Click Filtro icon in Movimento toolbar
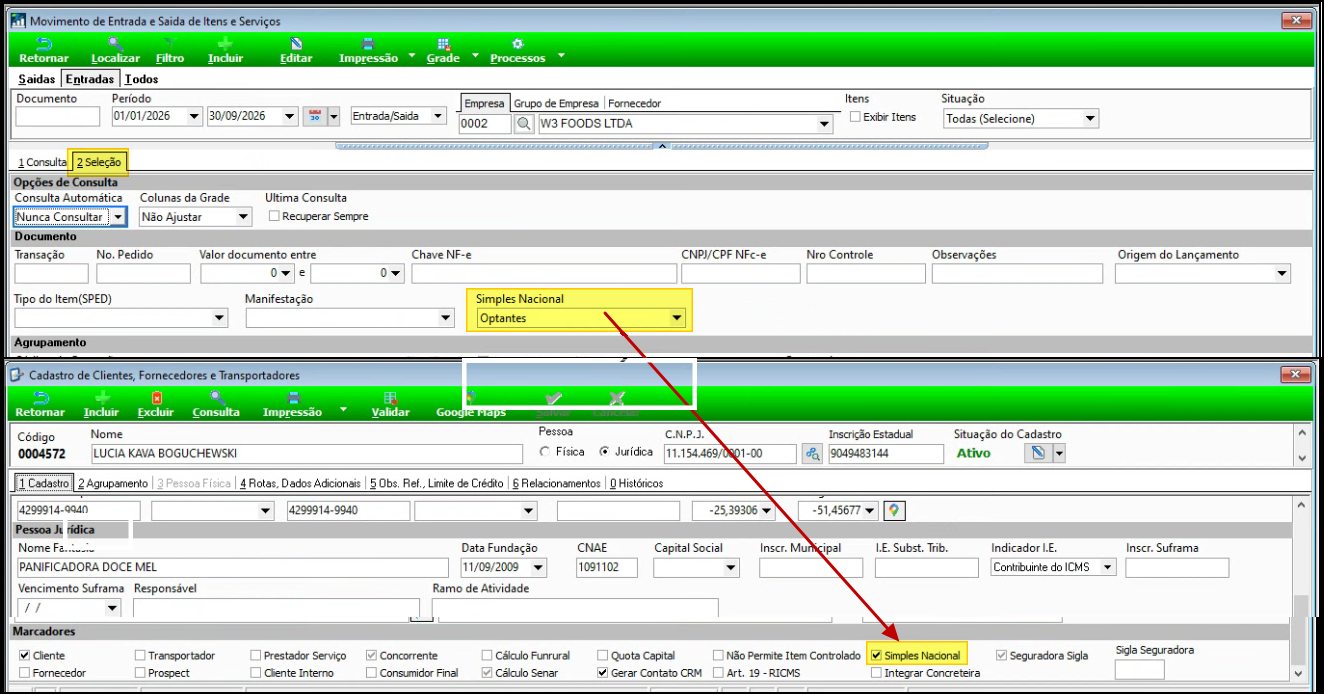This screenshot has height=694, width=1324. 170,44
